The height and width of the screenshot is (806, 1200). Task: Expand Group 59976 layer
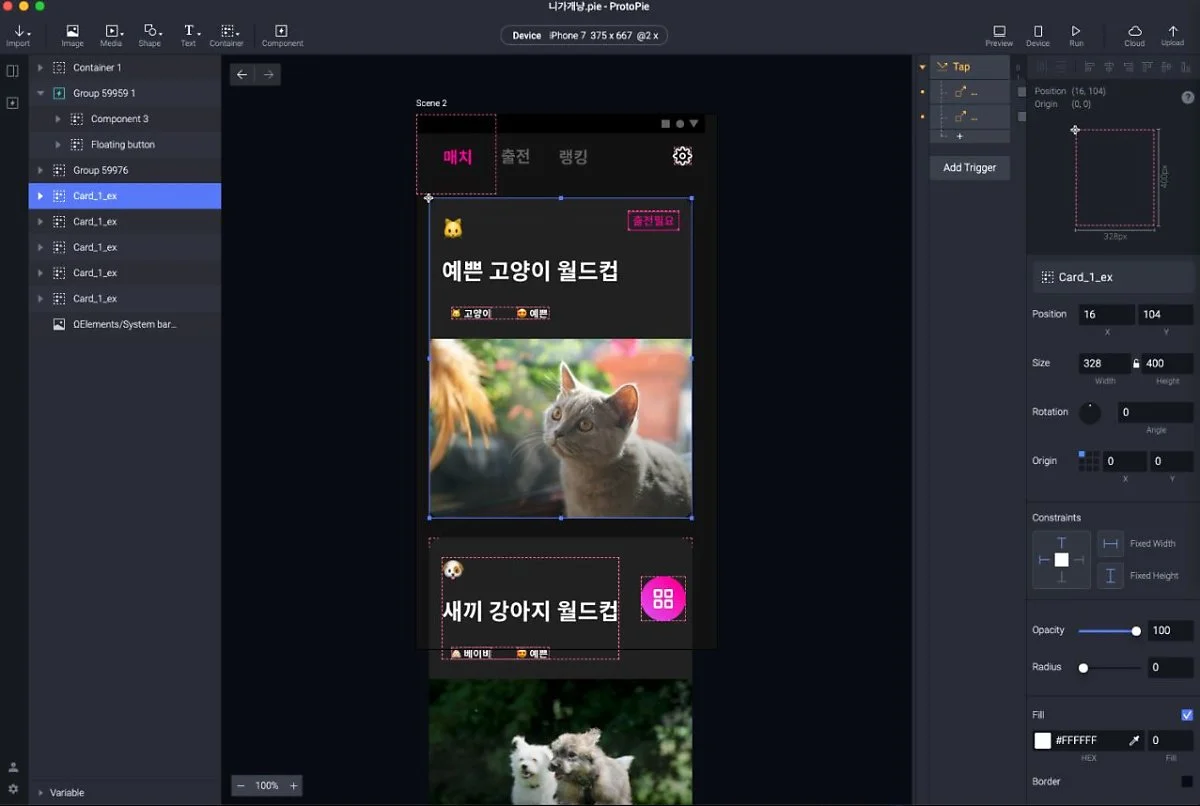(x=40, y=170)
